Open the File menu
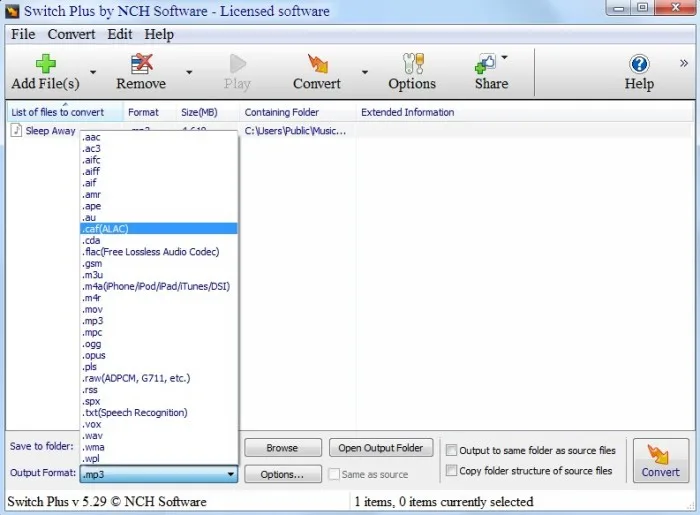 tap(23, 34)
